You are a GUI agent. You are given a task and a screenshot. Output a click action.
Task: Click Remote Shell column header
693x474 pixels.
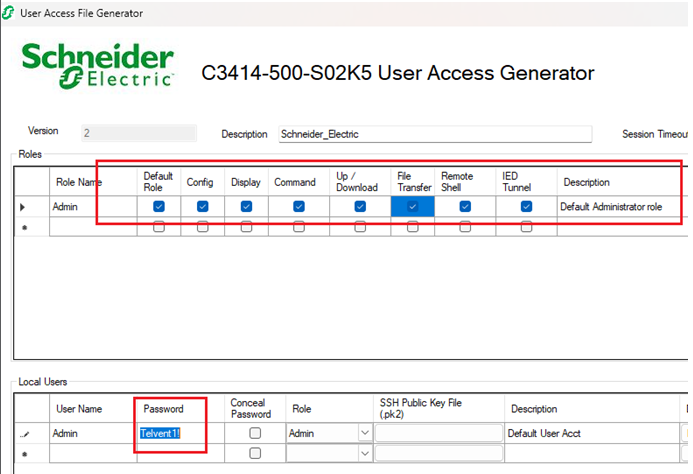coord(465,182)
